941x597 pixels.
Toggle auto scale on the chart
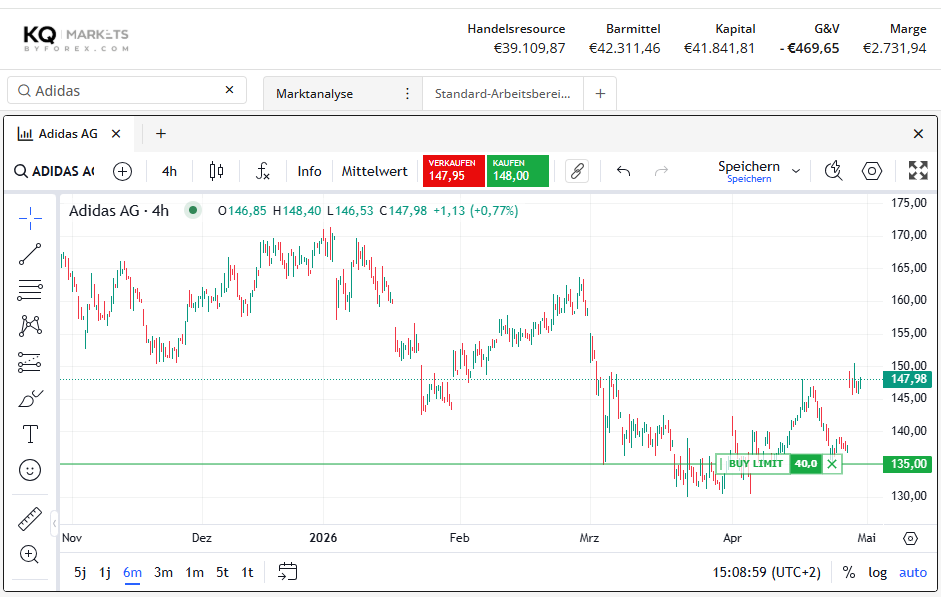point(913,573)
